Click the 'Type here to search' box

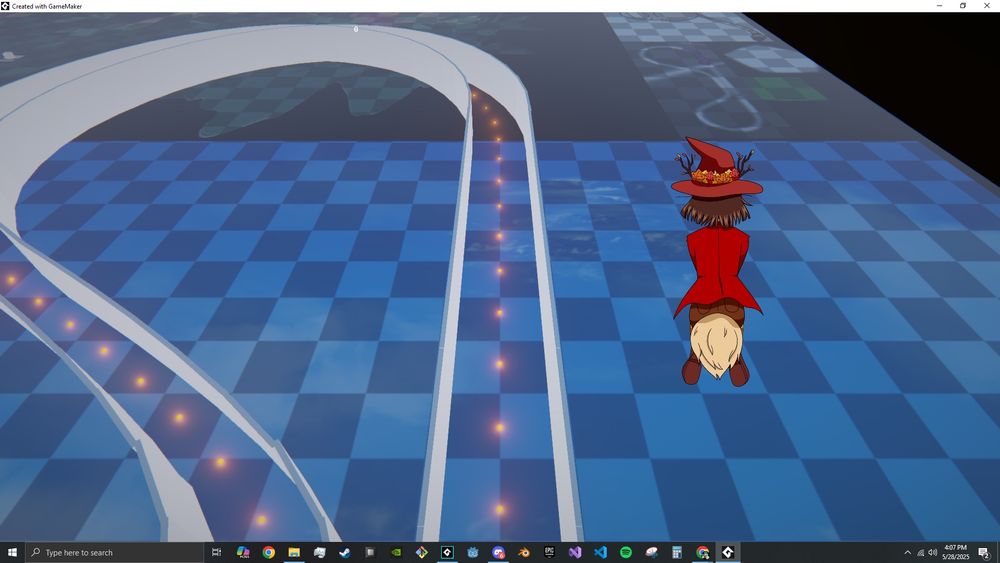(x=115, y=552)
